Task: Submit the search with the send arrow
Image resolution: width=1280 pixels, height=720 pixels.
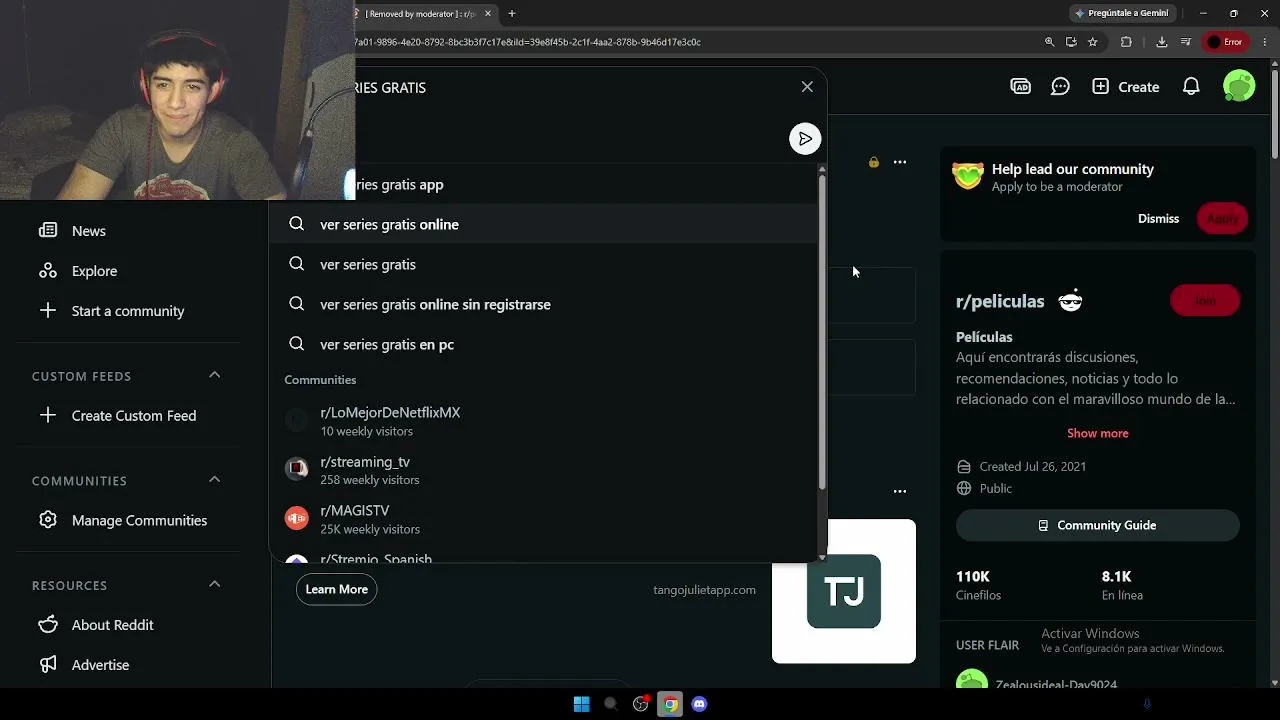Action: (x=805, y=139)
